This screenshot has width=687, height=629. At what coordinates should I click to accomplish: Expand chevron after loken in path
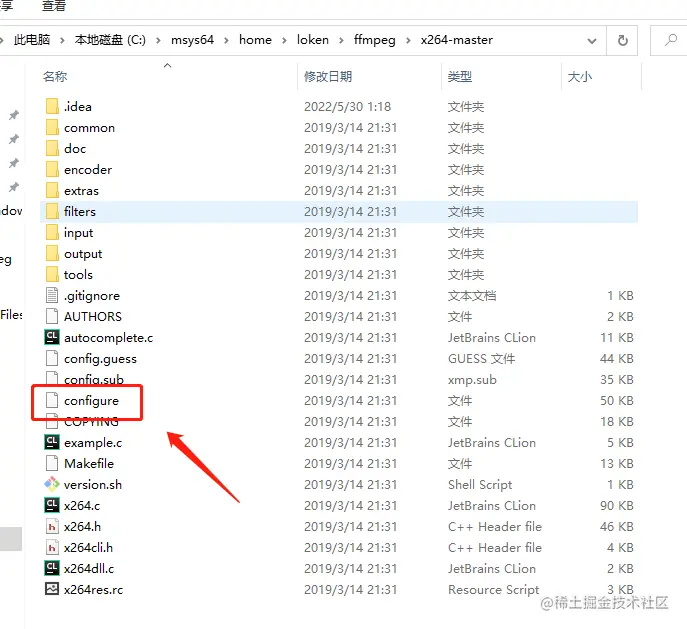(x=341, y=41)
